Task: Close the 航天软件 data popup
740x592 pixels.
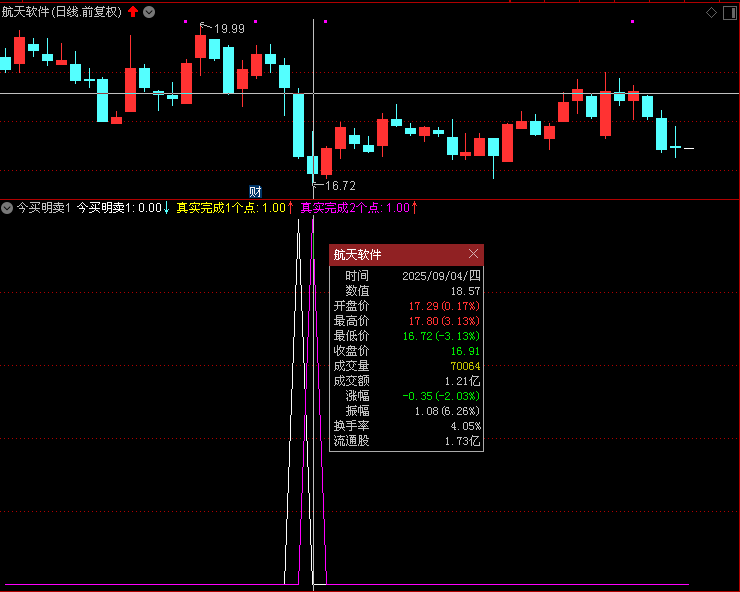Action: (x=473, y=254)
